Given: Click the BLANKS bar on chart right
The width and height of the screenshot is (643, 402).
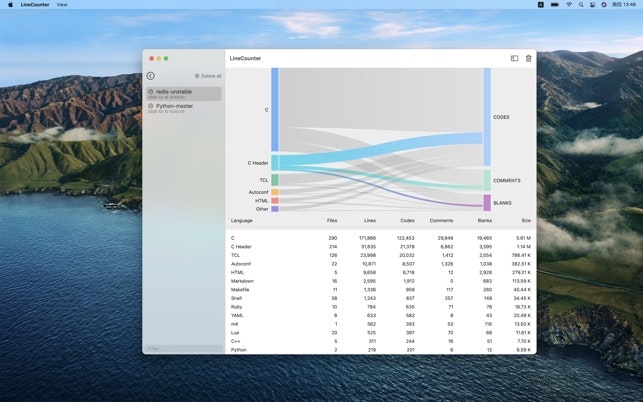Looking at the screenshot, I should [x=487, y=203].
